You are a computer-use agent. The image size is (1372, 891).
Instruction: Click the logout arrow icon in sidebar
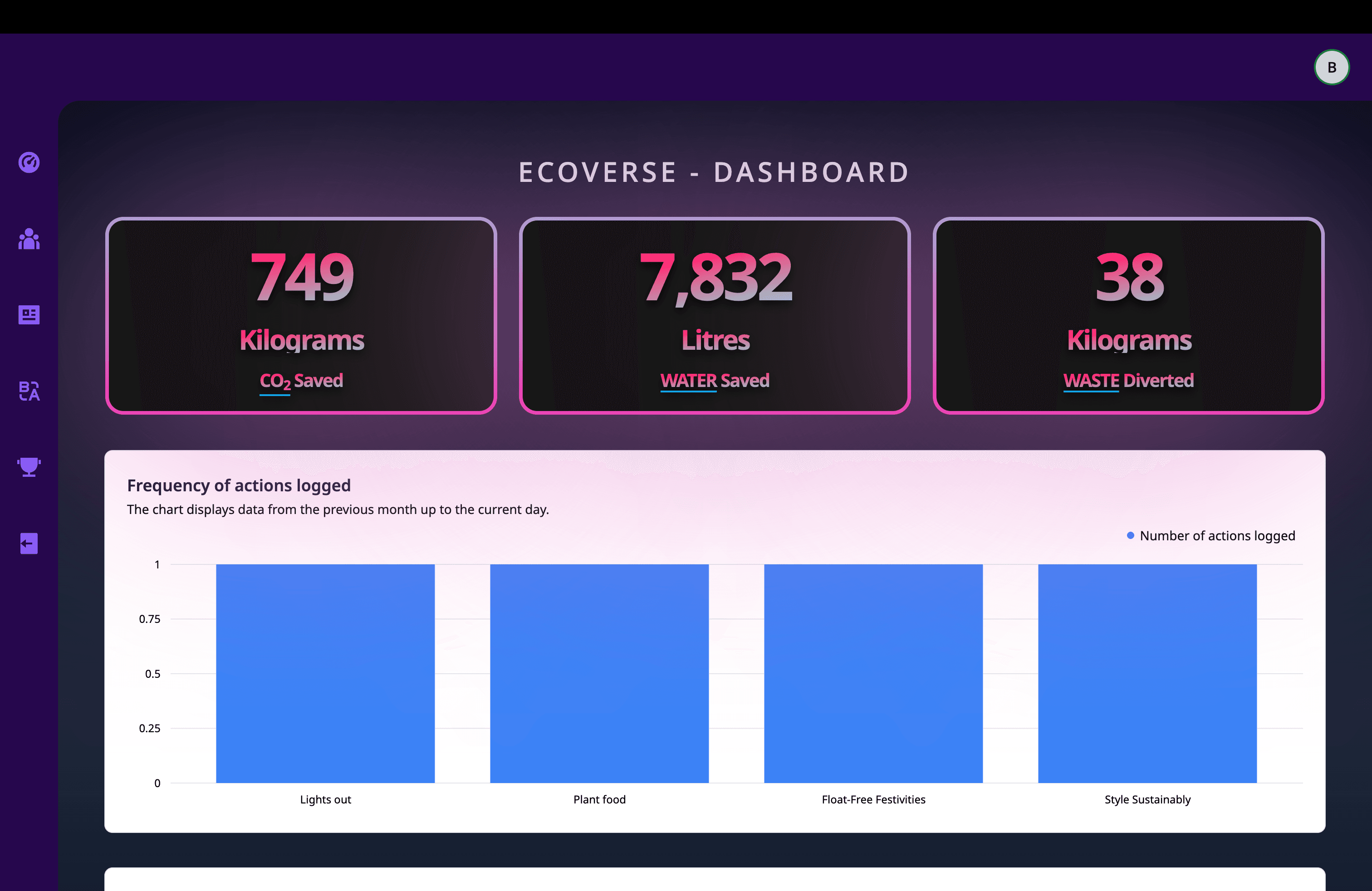point(29,543)
